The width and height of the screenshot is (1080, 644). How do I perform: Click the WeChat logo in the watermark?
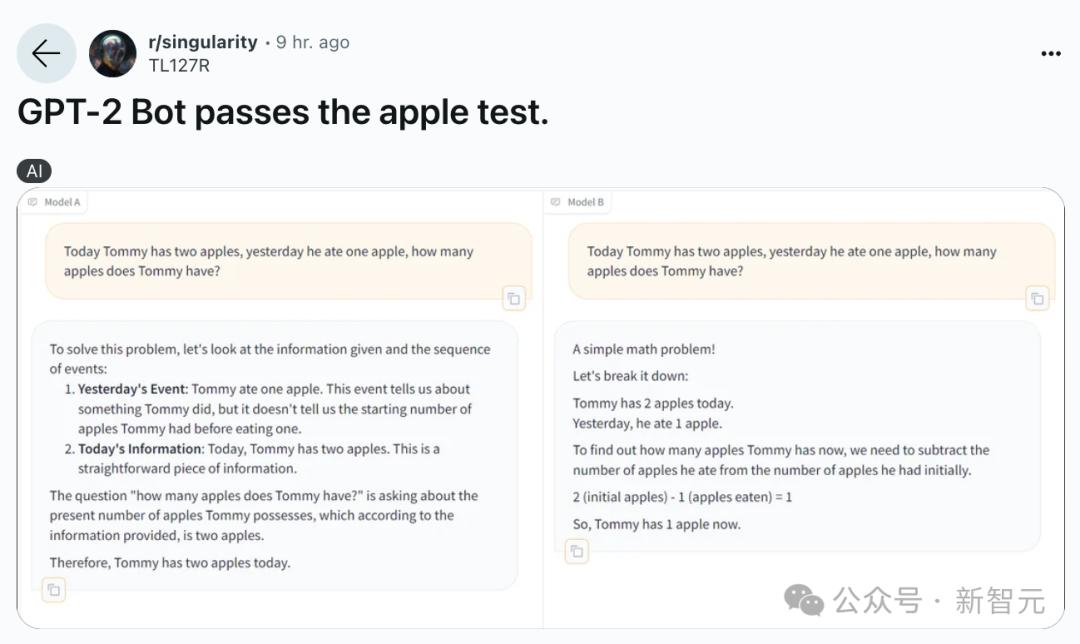click(804, 600)
